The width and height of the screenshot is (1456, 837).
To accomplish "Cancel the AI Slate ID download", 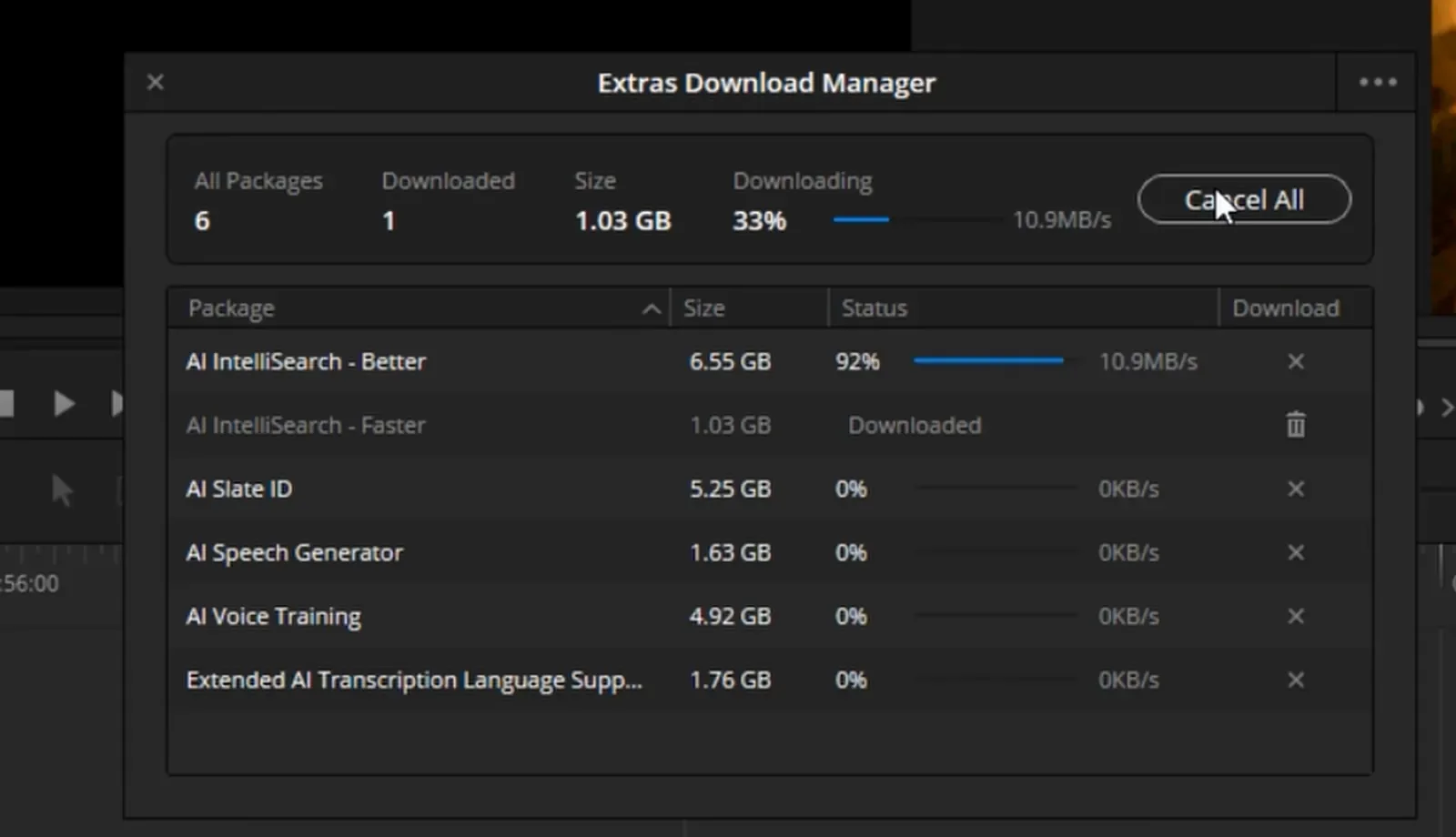I will click(1296, 489).
